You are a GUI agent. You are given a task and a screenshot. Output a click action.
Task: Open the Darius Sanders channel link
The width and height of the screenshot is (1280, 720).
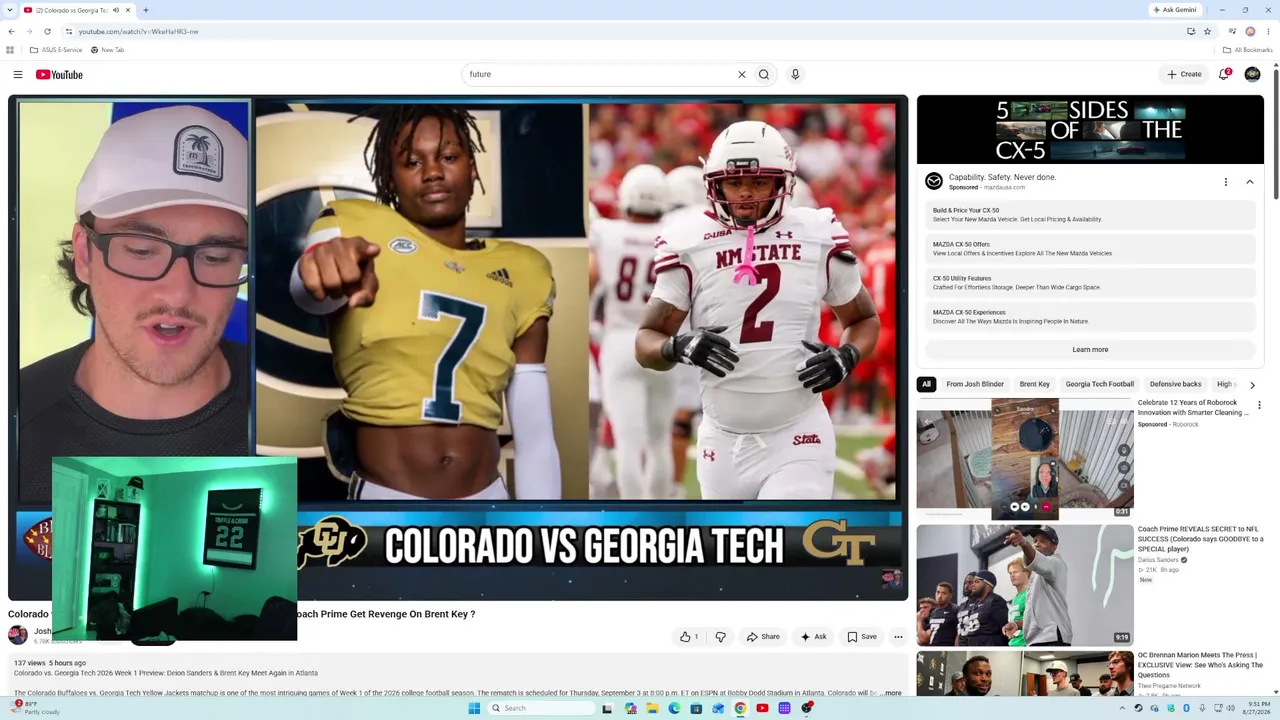[1158, 560]
